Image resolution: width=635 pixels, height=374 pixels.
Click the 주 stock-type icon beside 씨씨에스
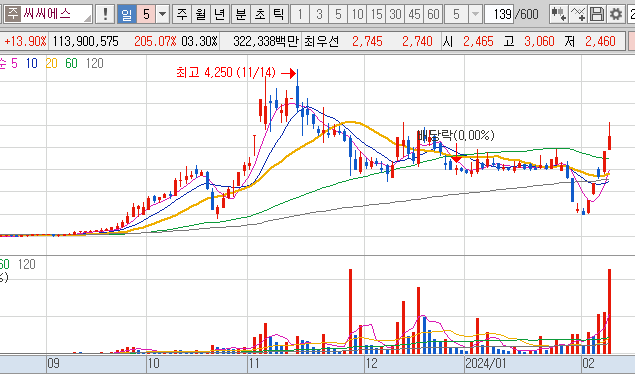pos(13,14)
